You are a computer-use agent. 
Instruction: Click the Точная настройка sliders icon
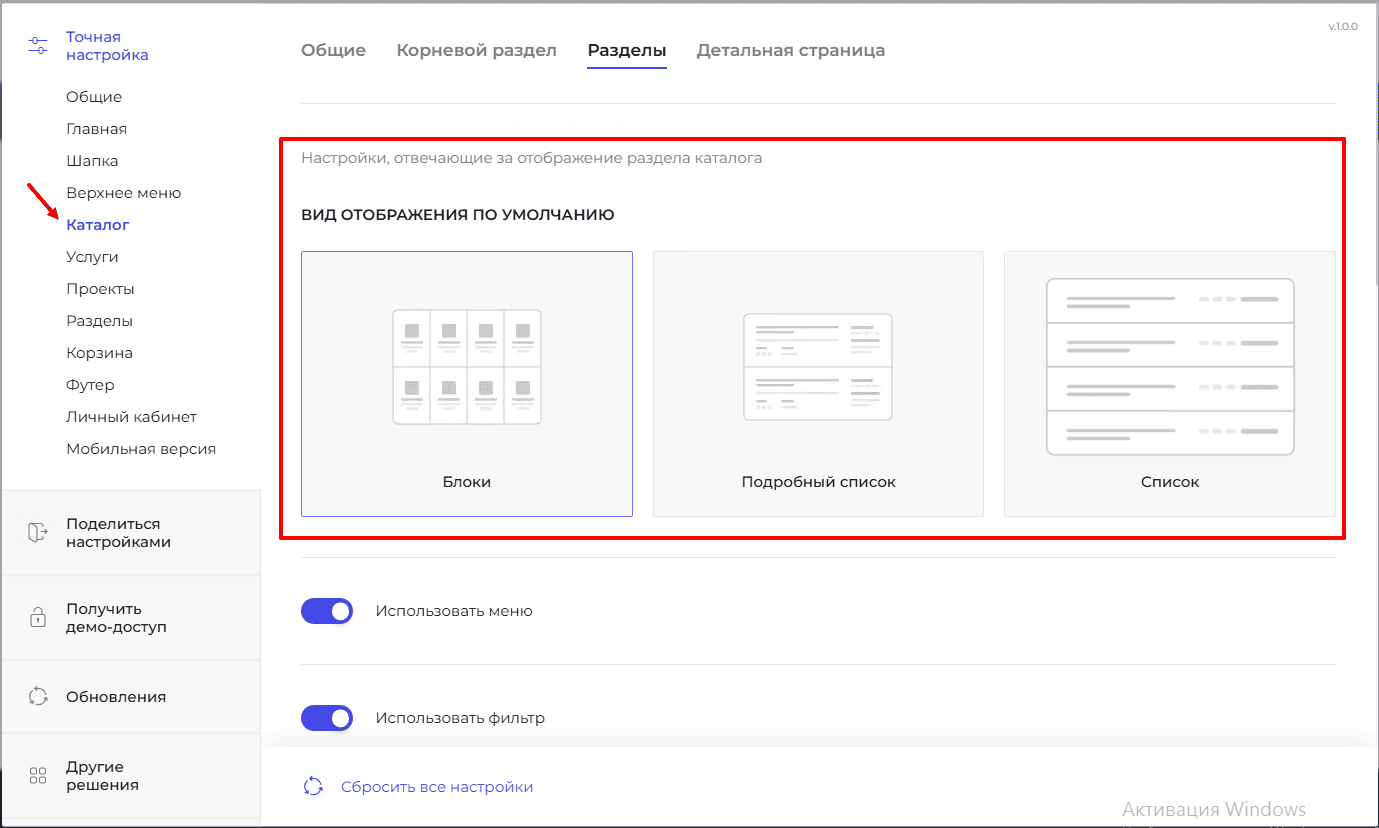click(x=38, y=46)
